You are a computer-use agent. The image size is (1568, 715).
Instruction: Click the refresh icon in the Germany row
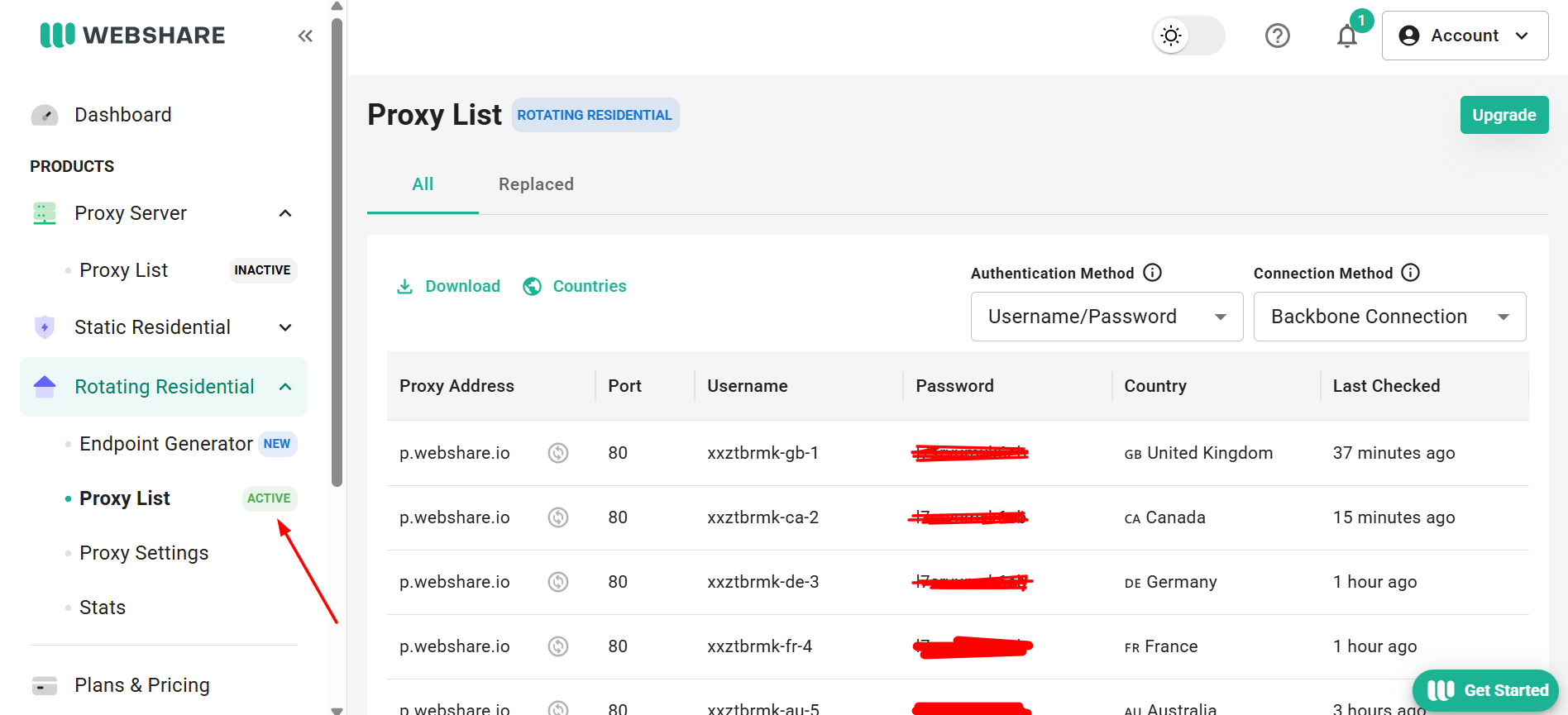[558, 582]
